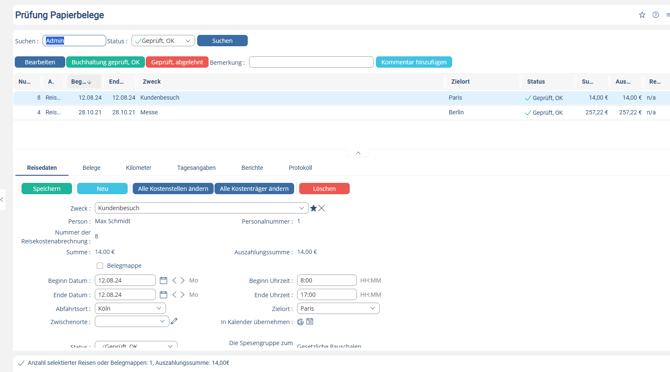This screenshot has width=670, height=372.
Task: Collapse the trip list panel chevron
Action: click(358, 153)
